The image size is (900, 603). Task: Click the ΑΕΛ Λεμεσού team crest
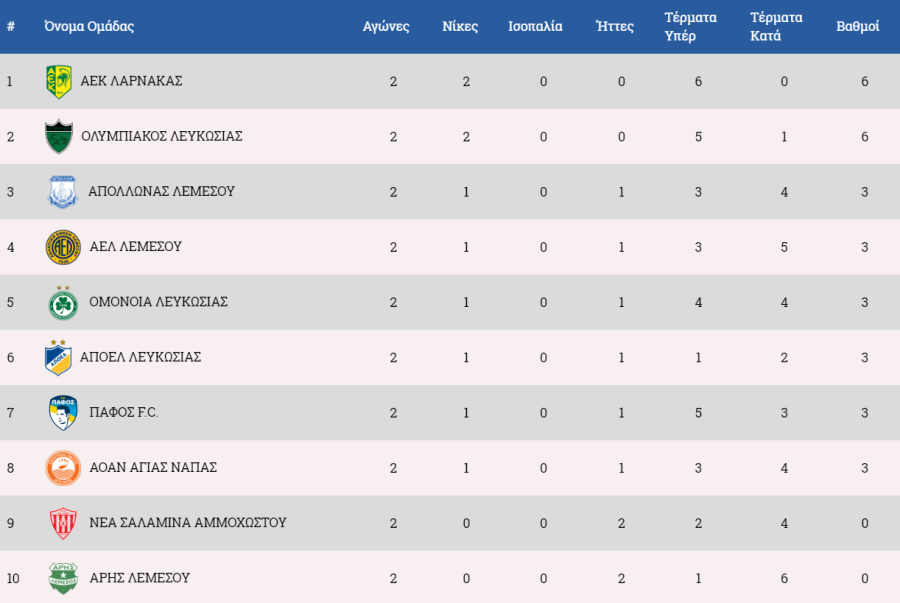click(63, 247)
